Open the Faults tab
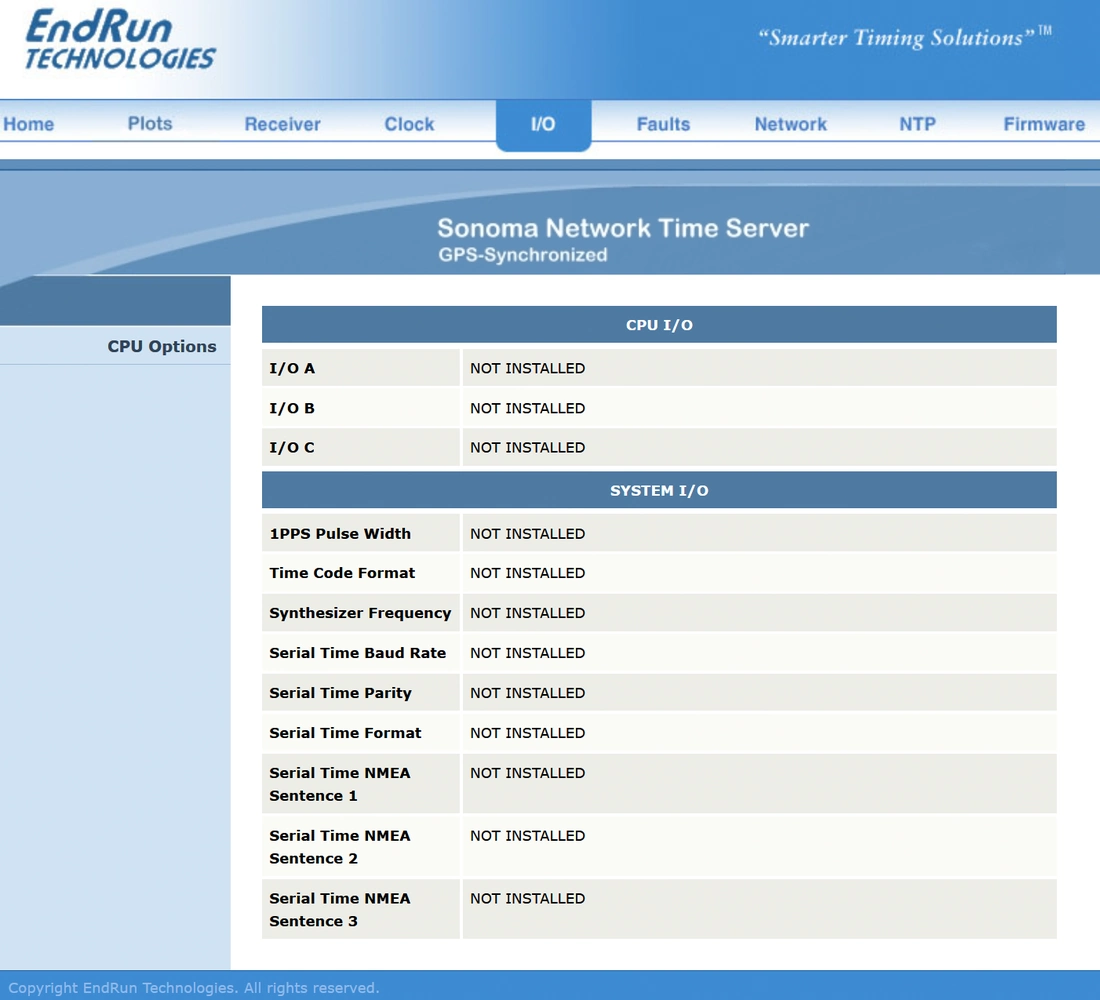Screen dimensions: 1100x1000 tap(663, 124)
